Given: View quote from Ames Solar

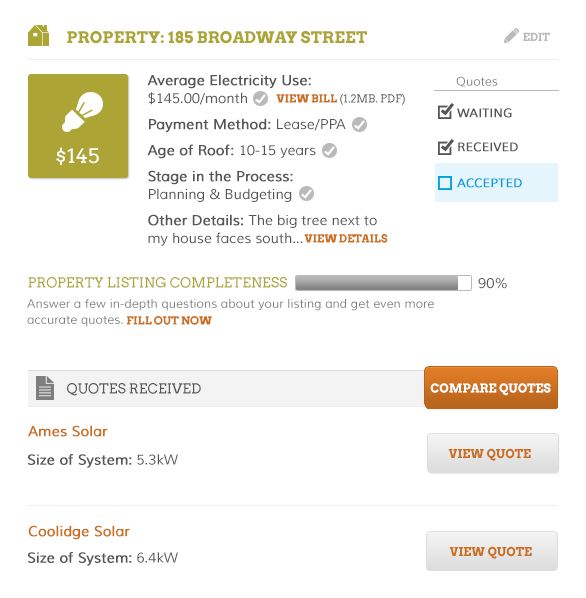Looking at the screenshot, I should [x=493, y=453].
